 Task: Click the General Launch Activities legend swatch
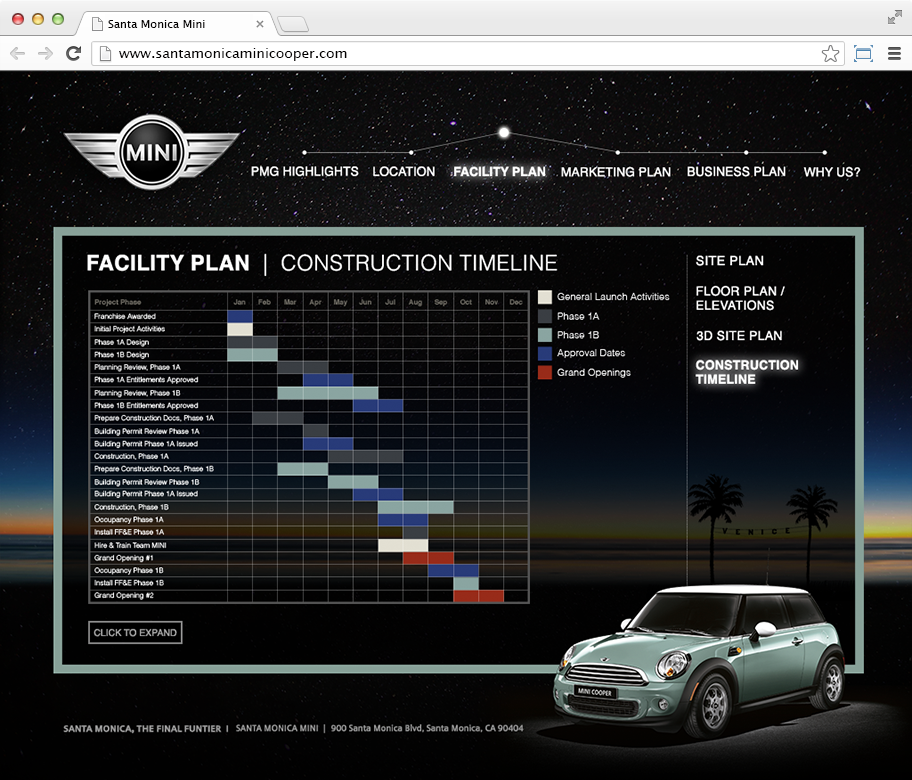pyautogui.click(x=544, y=297)
